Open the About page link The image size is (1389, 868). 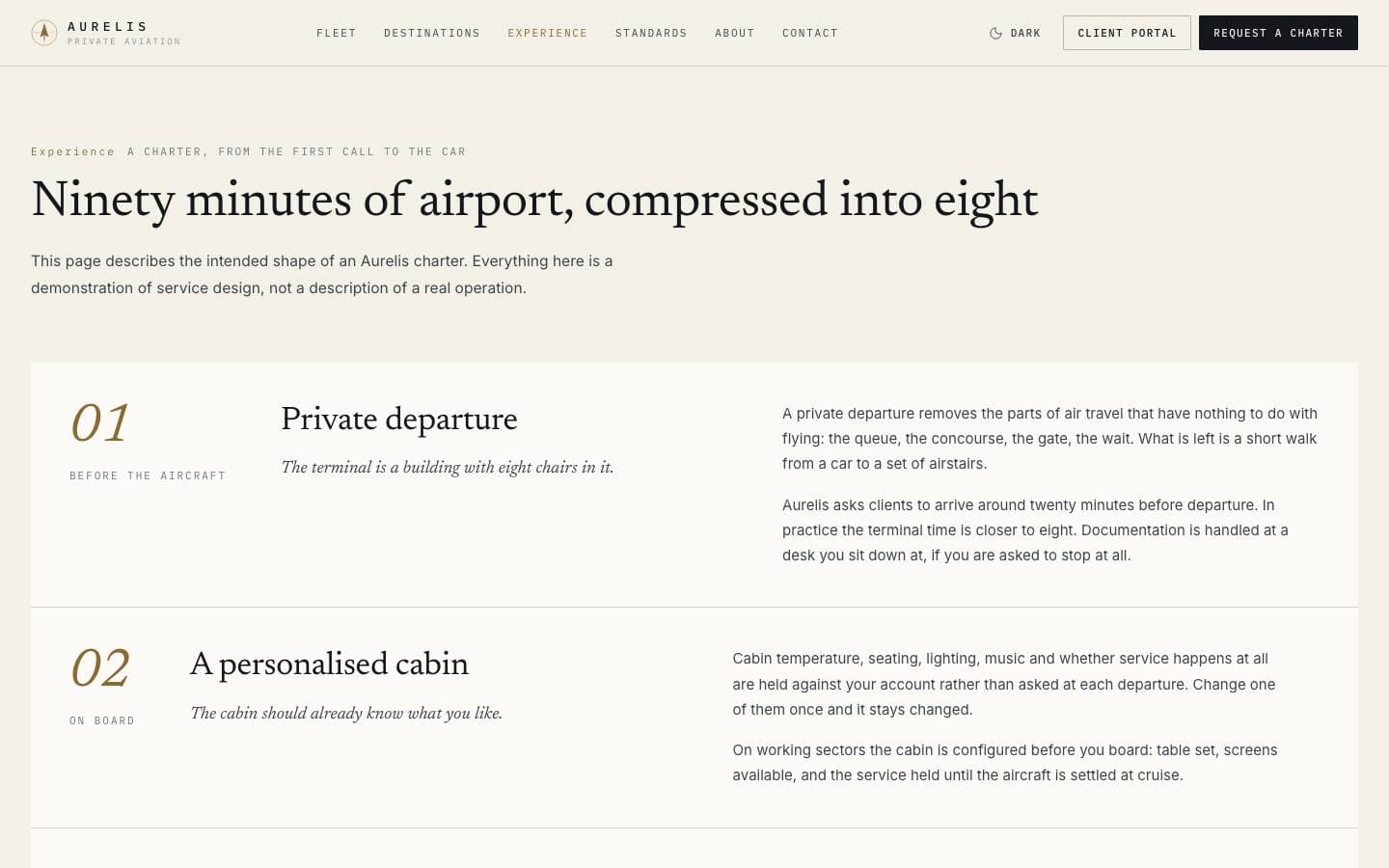735,33
